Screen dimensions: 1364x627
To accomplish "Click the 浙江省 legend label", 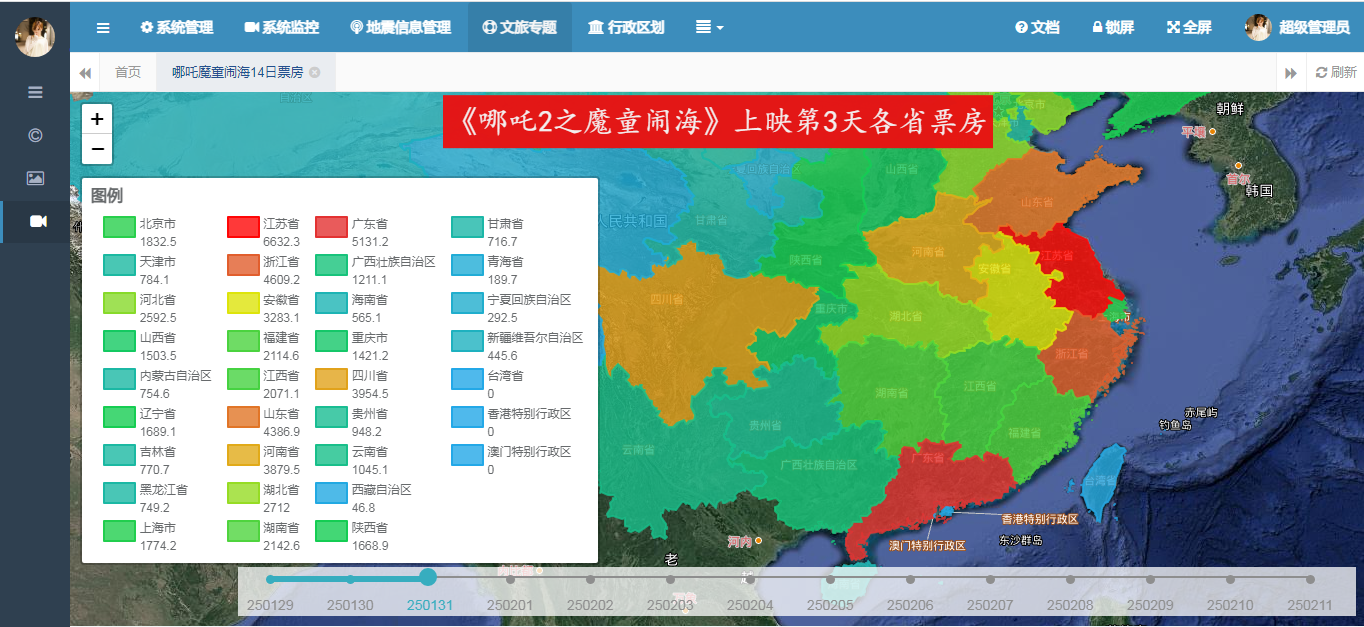I will [281, 262].
